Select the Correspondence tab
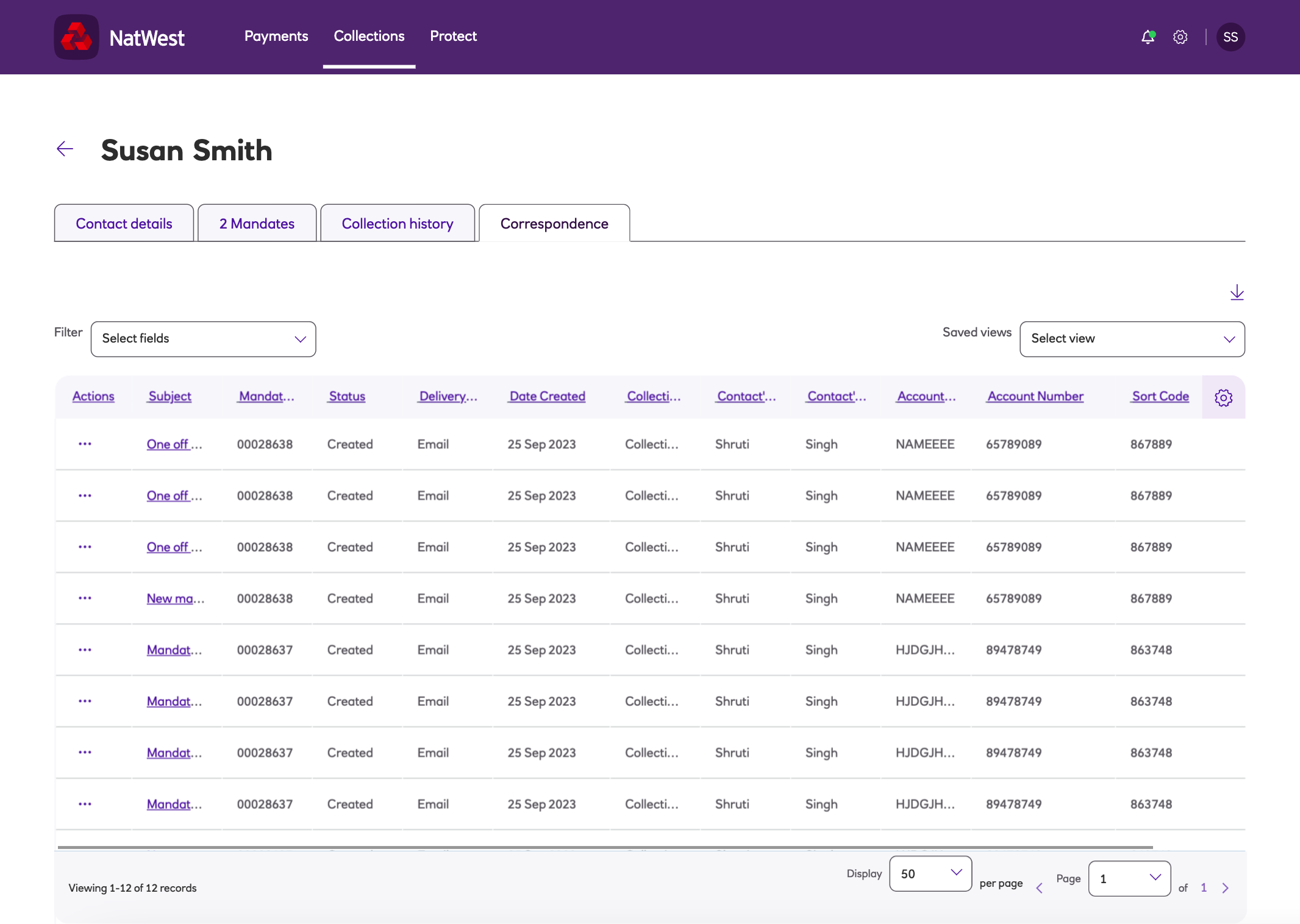Image resolution: width=1300 pixels, height=924 pixels. pyautogui.click(x=554, y=223)
